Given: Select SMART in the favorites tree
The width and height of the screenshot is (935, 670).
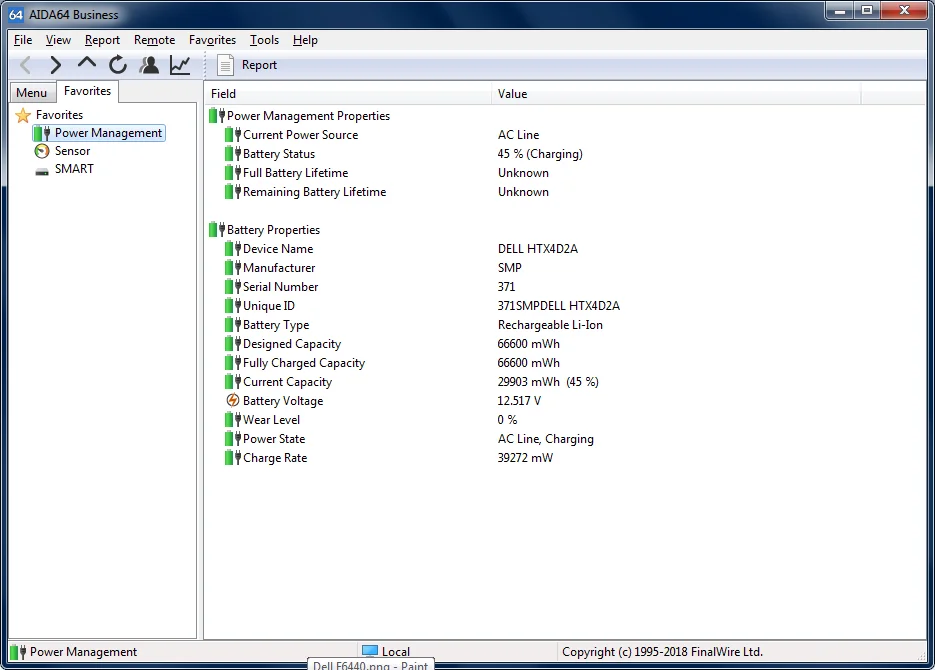Looking at the screenshot, I should (74, 169).
